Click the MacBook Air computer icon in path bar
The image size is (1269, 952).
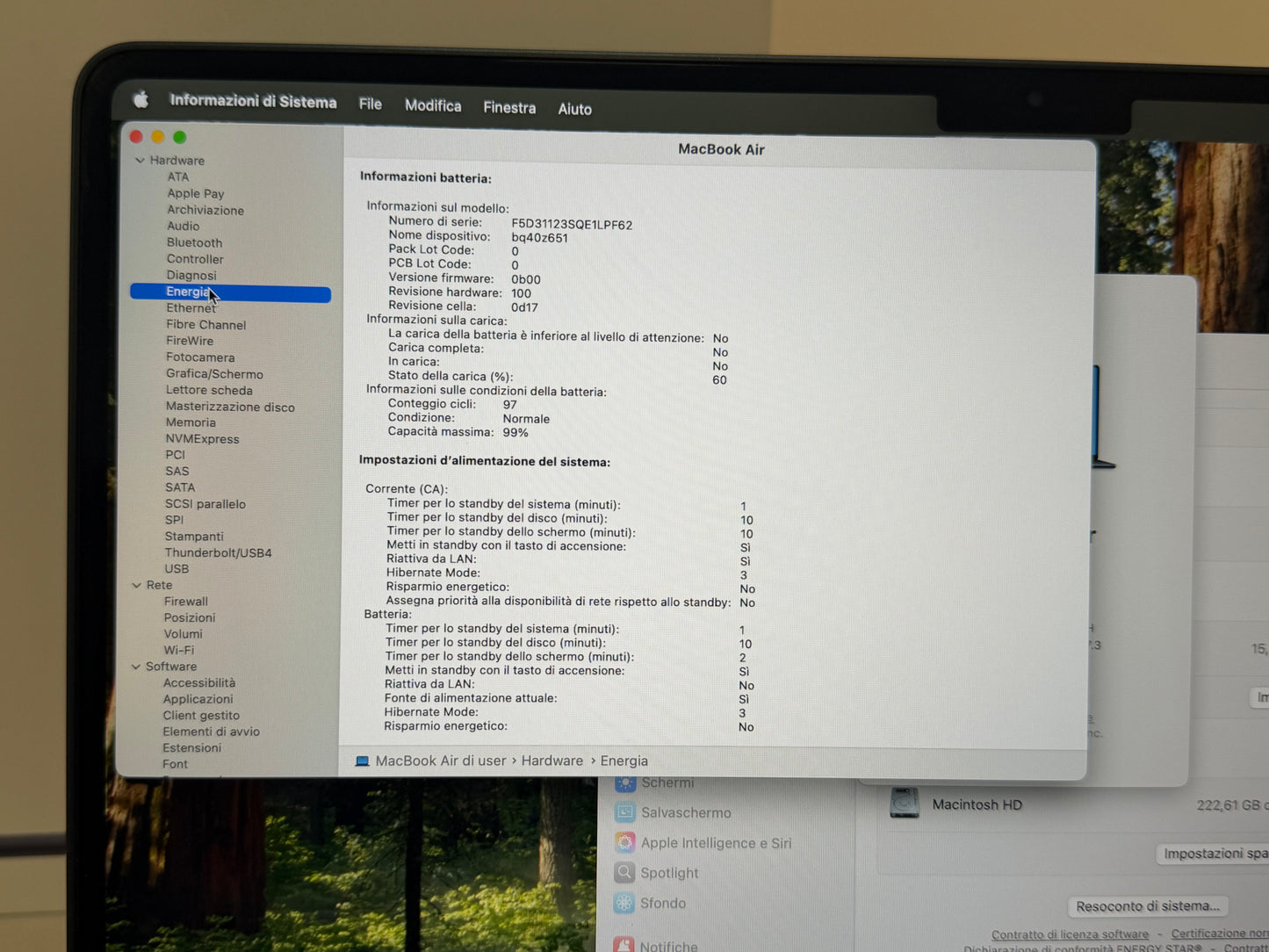tap(362, 761)
